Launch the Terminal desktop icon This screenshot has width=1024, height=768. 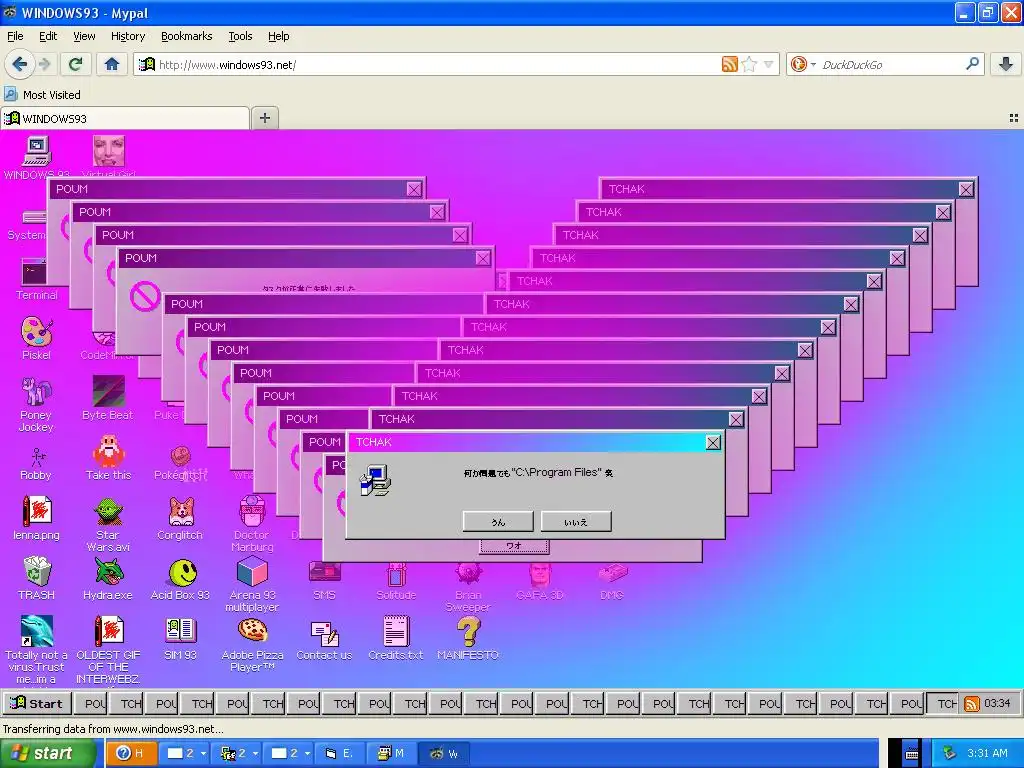point(35,272)
